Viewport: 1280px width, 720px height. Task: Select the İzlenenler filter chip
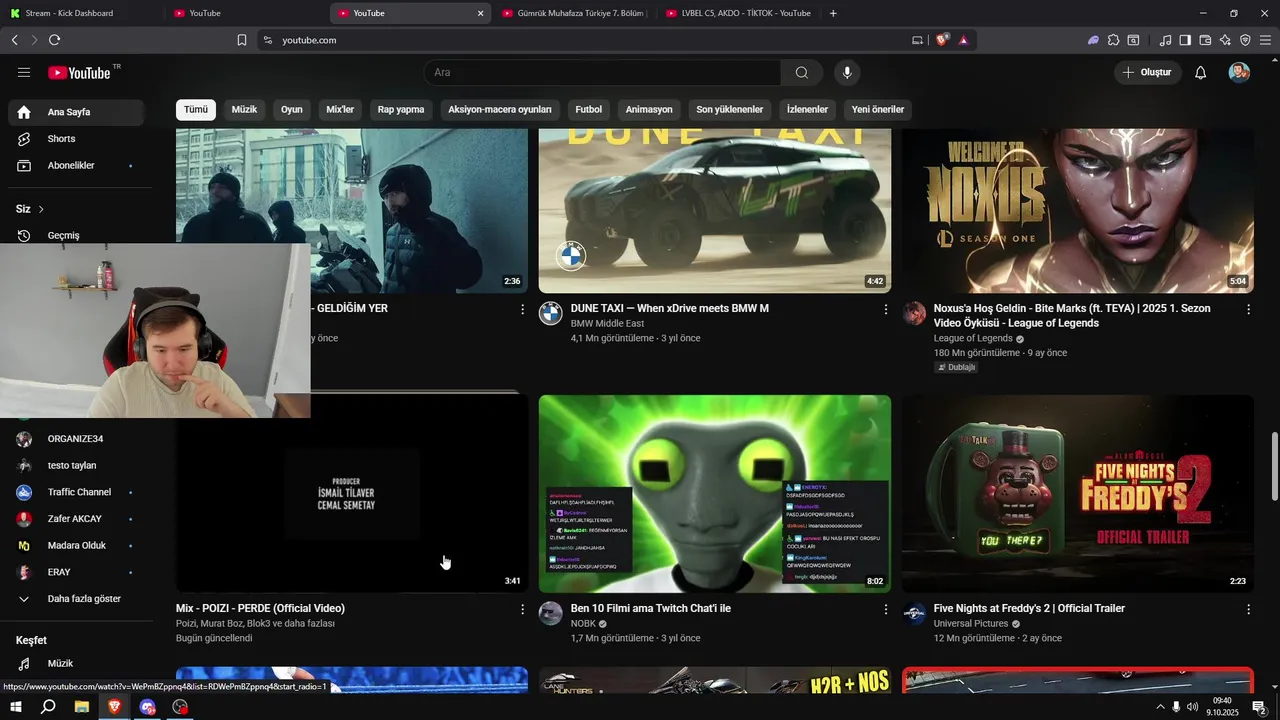[808, 110]
